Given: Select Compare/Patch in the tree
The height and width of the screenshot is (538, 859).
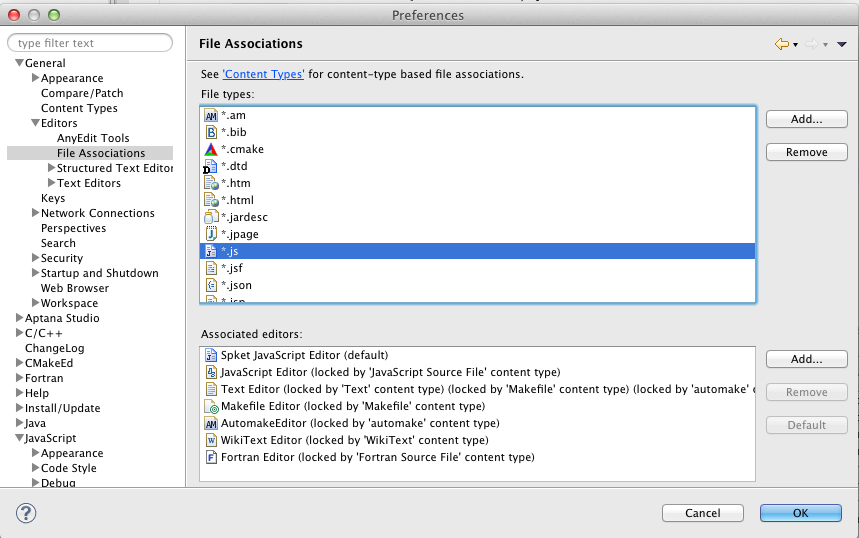Looking at the screenshot, I should point(82,93).
